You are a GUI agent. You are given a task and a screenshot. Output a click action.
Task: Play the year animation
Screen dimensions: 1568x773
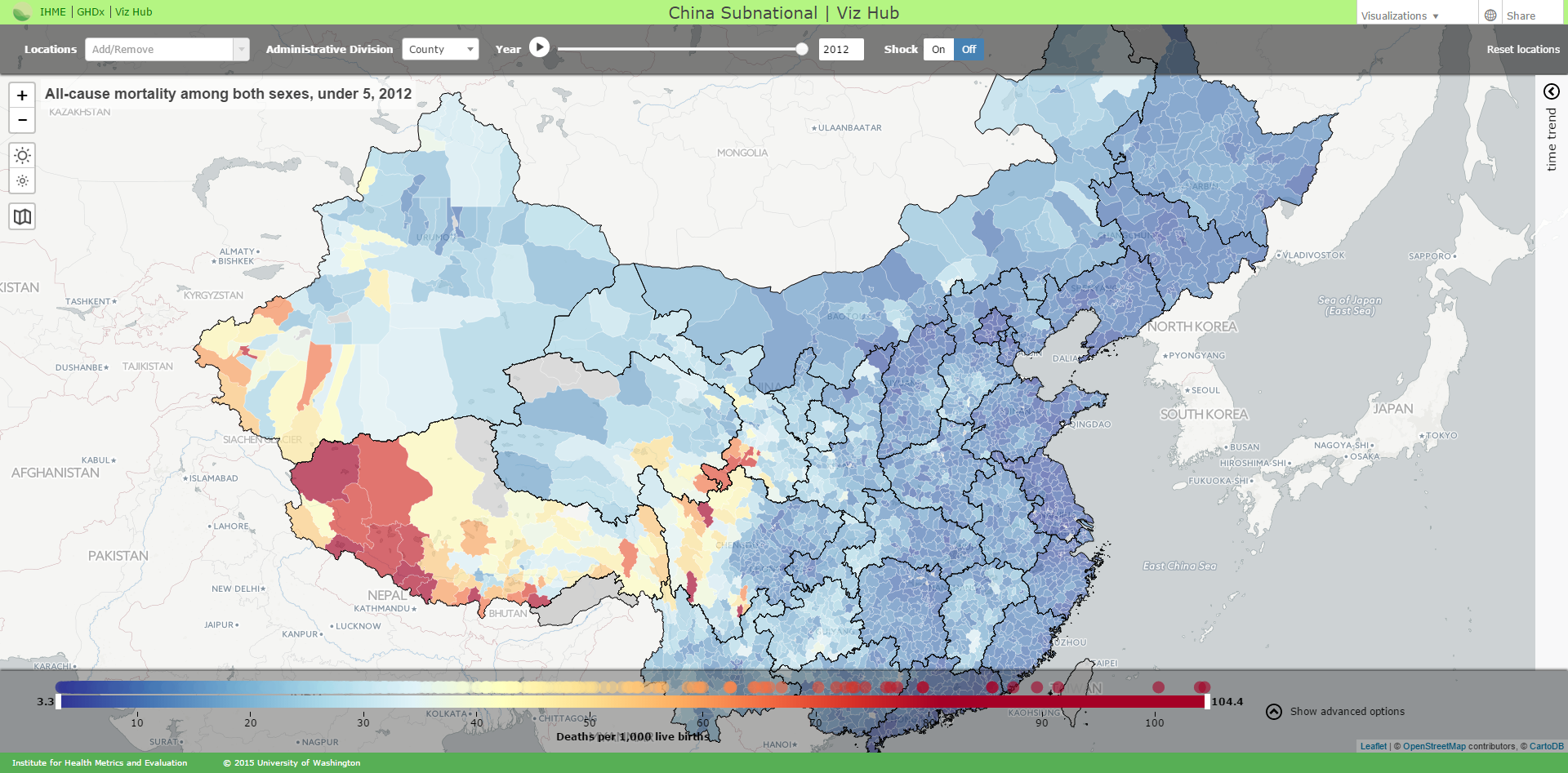click(x=539, y=47)
